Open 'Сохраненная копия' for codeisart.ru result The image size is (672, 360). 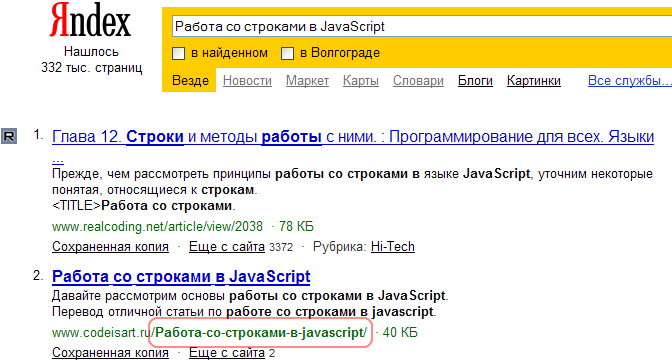(x=110, y=353)
